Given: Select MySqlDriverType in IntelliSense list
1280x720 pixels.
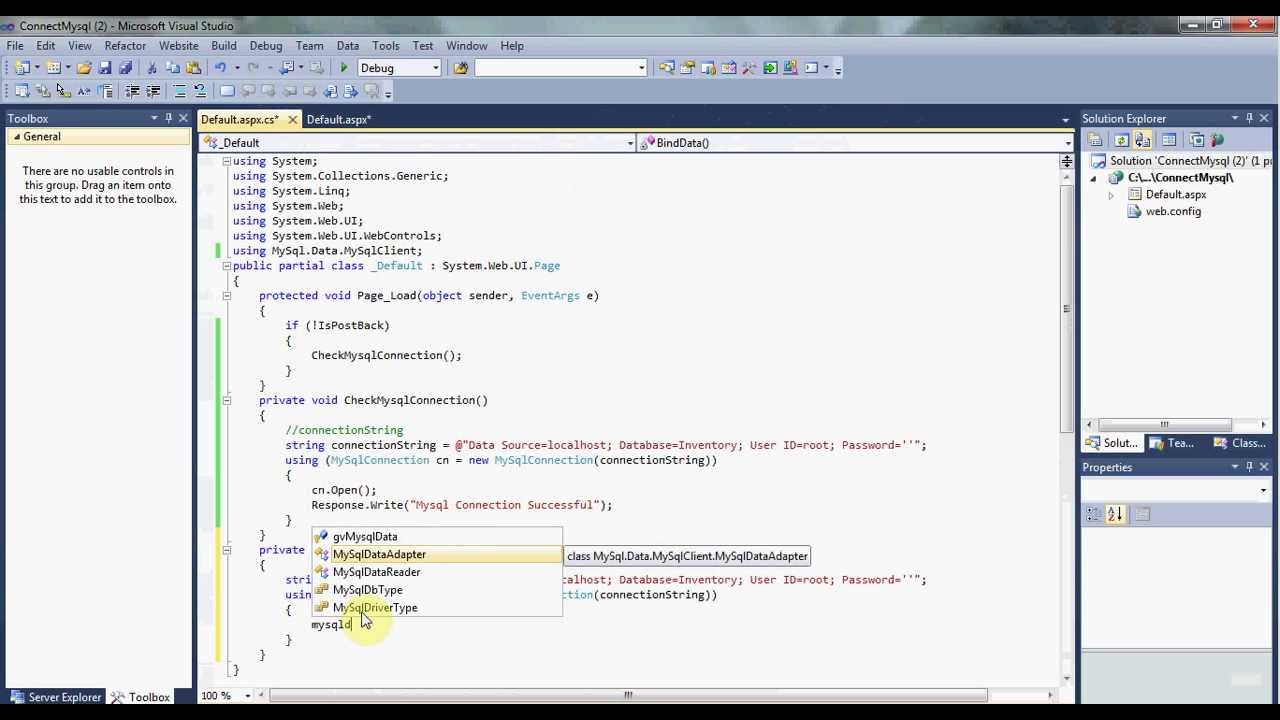Looking at the screenshot, I should 375,608.
